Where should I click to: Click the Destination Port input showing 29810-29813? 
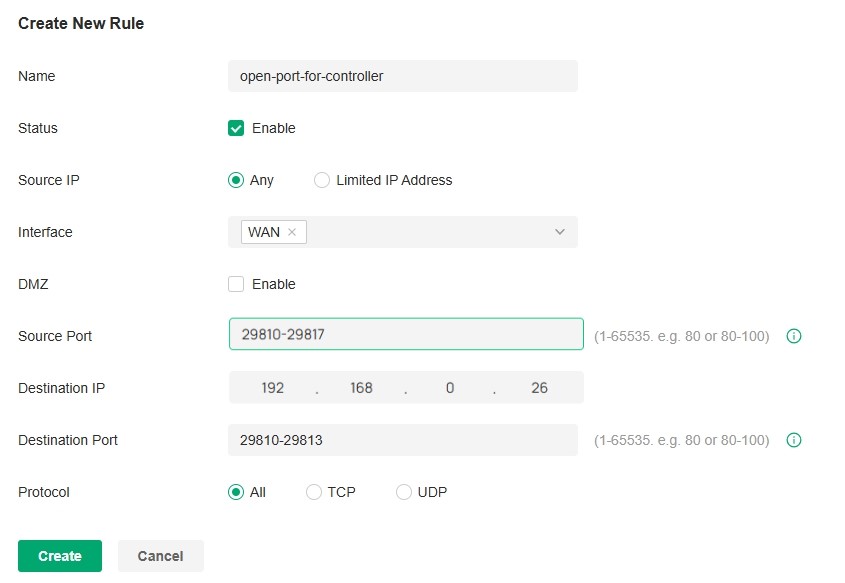tap(403, 440)
